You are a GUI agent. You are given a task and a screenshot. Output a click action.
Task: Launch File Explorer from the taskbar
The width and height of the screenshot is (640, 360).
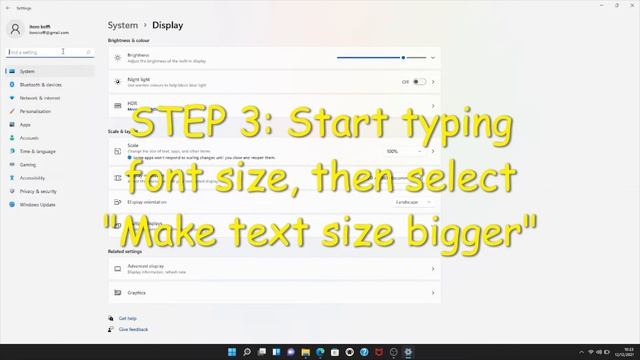click(305, 352)
